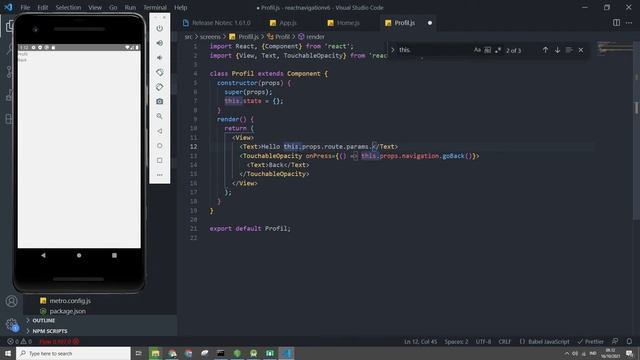Open the Terminal menu
Image resolution: width=640 pixels, height=360 pixels.
[155, 7]
